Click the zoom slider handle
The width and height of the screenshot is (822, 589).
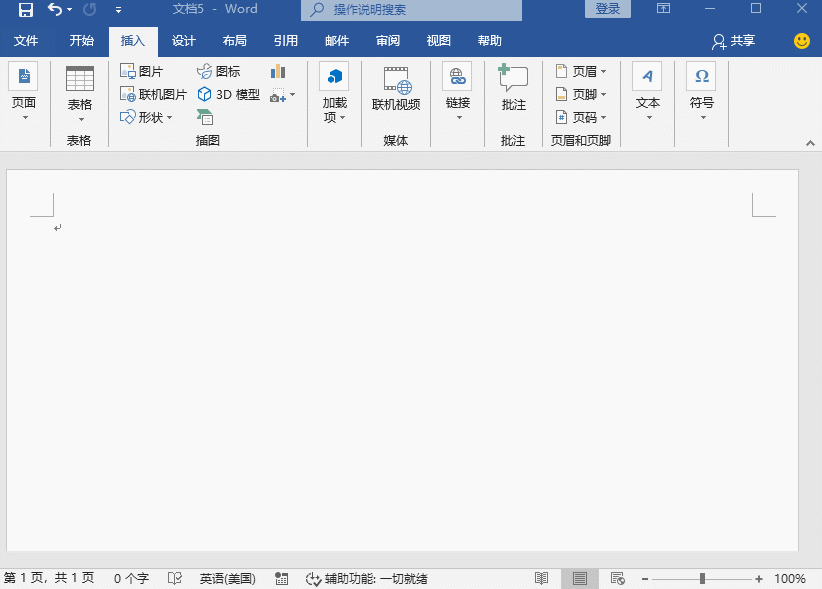click(x=703, y=579)
